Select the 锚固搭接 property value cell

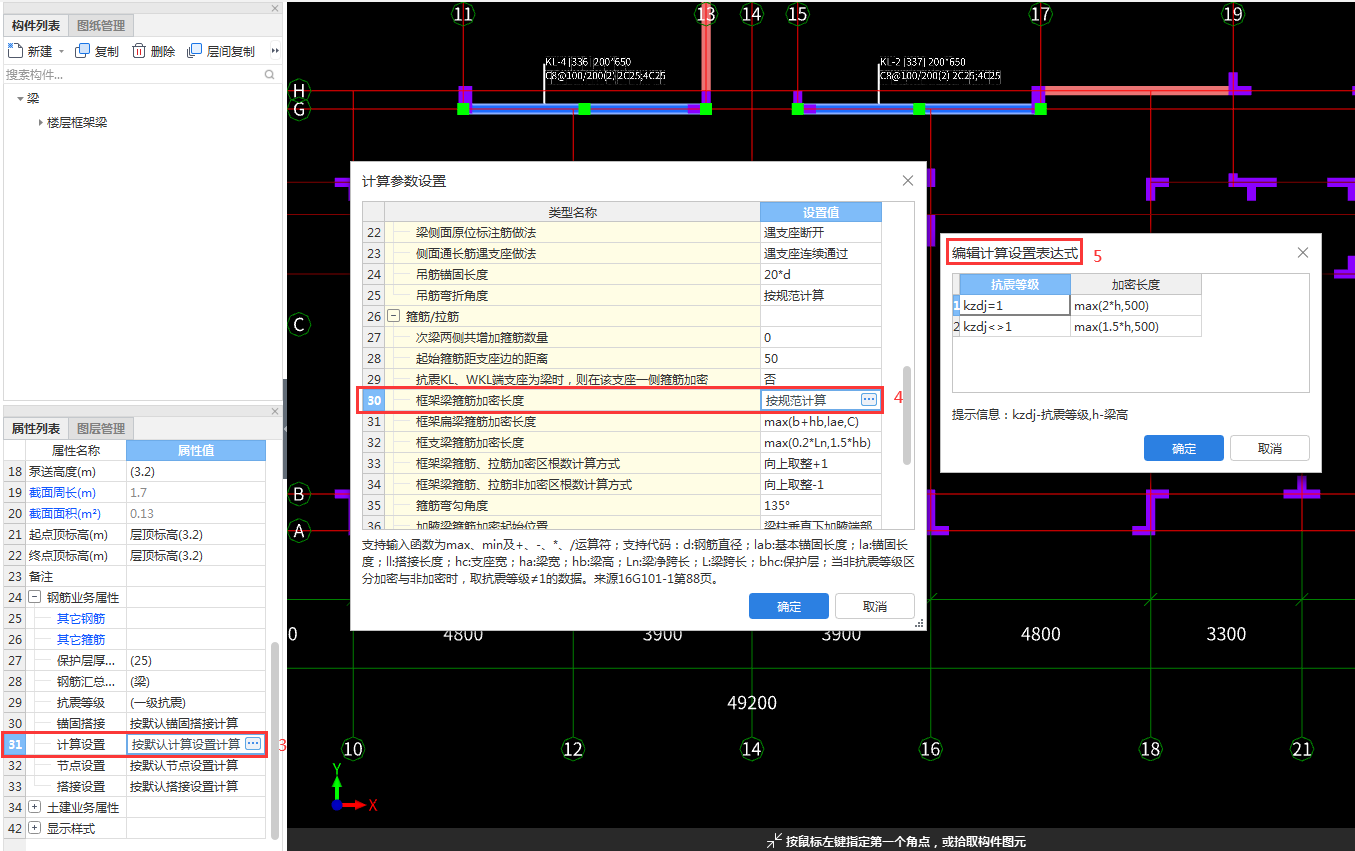(196, 723)
